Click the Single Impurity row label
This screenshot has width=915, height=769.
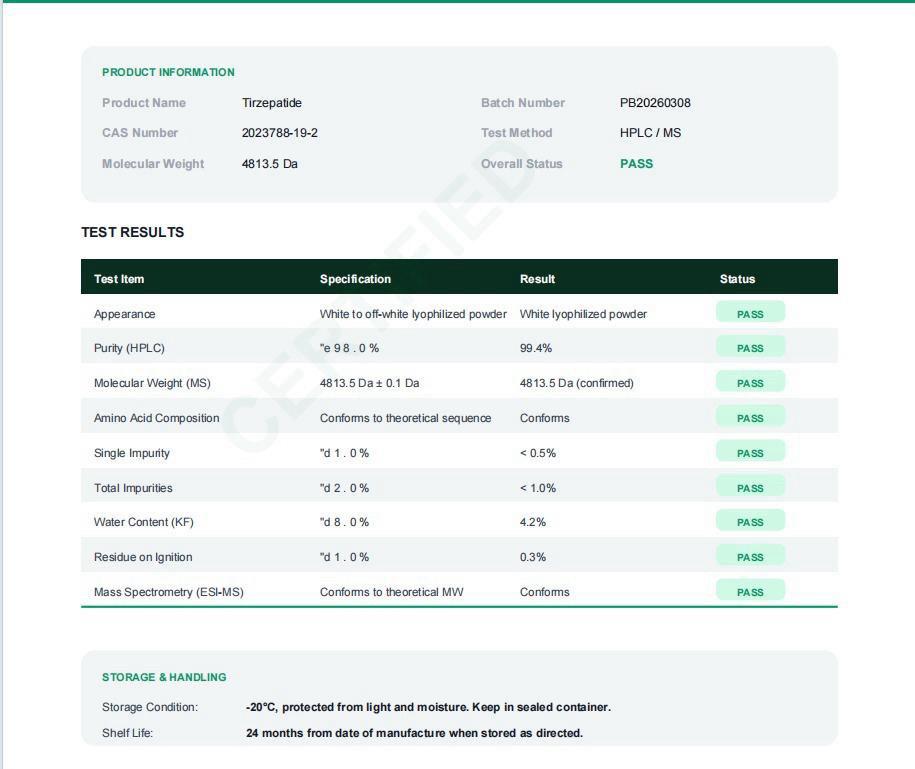[x=132, y=453]
